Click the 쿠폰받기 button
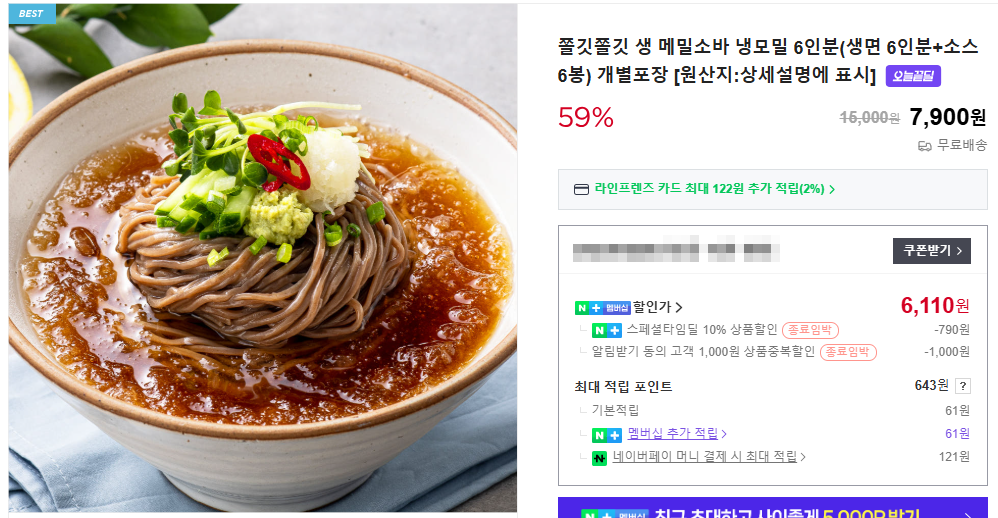This screenshot has height=518, width=998. point(932,251)
